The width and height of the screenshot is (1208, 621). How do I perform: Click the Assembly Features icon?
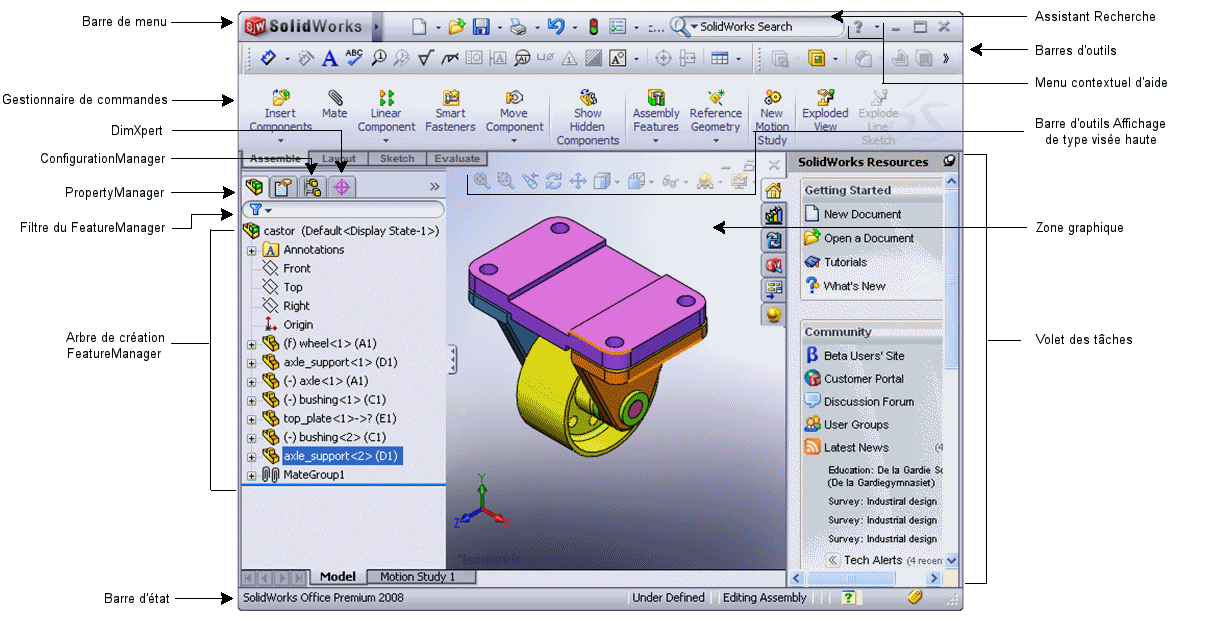coord(656,98)
